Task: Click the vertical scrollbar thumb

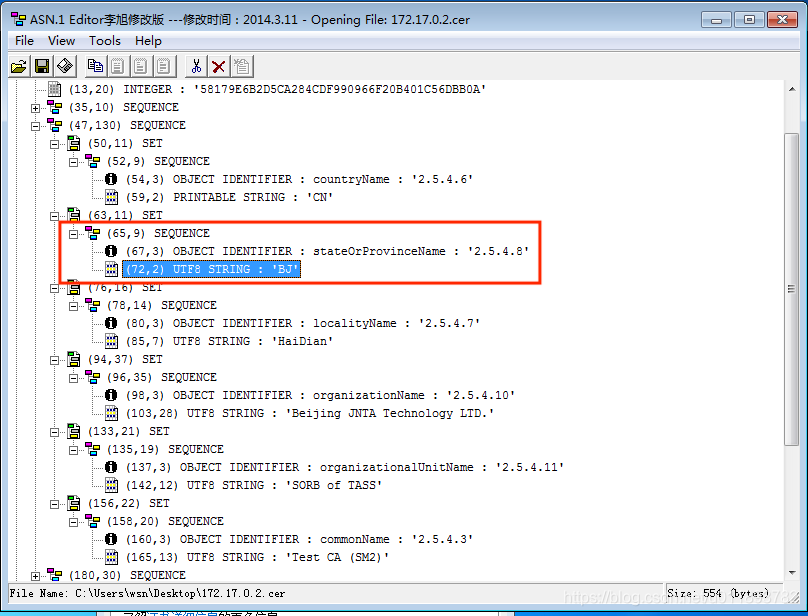Action: click(x=792, y=289)
